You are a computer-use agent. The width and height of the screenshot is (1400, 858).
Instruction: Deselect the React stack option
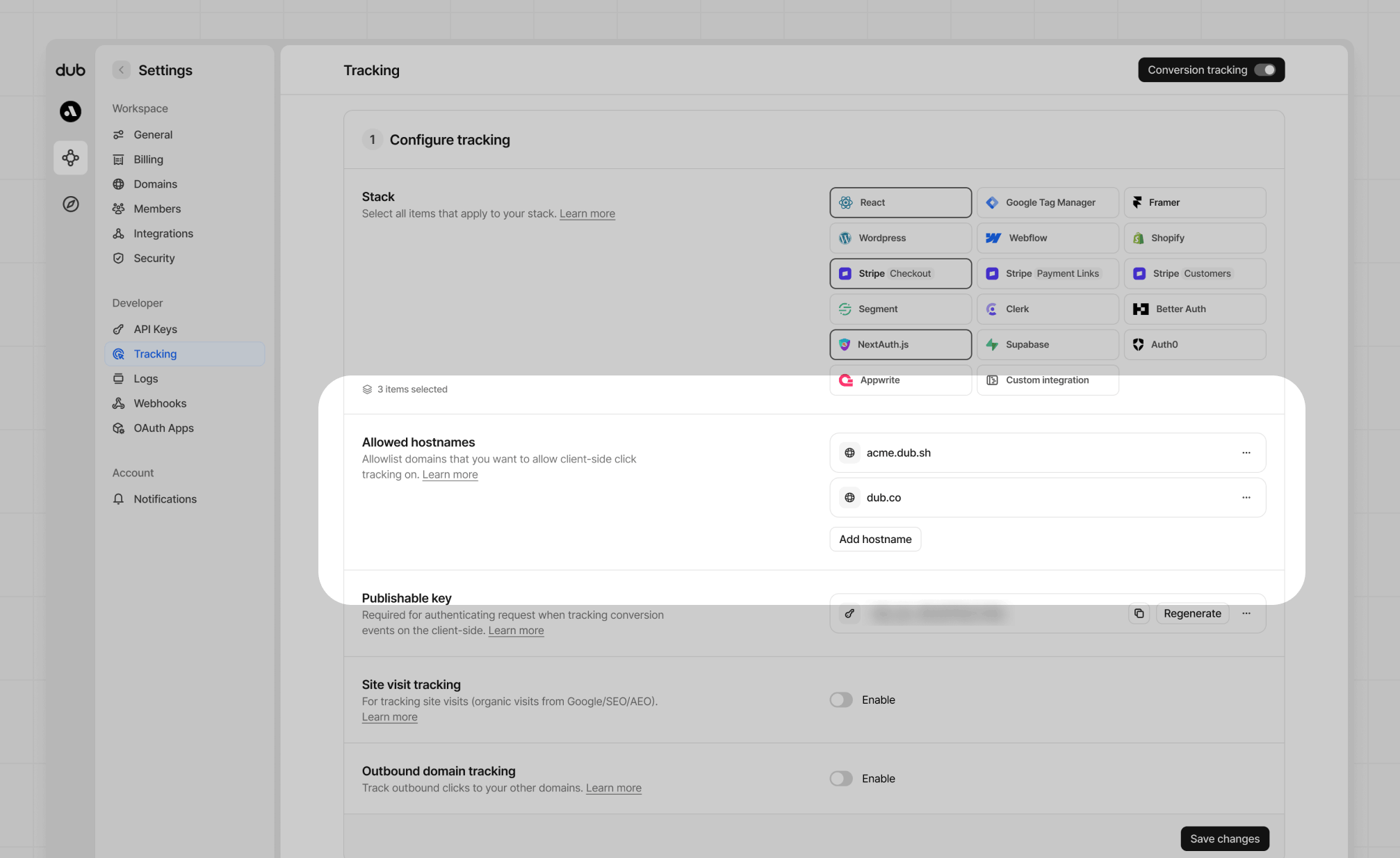900,202
